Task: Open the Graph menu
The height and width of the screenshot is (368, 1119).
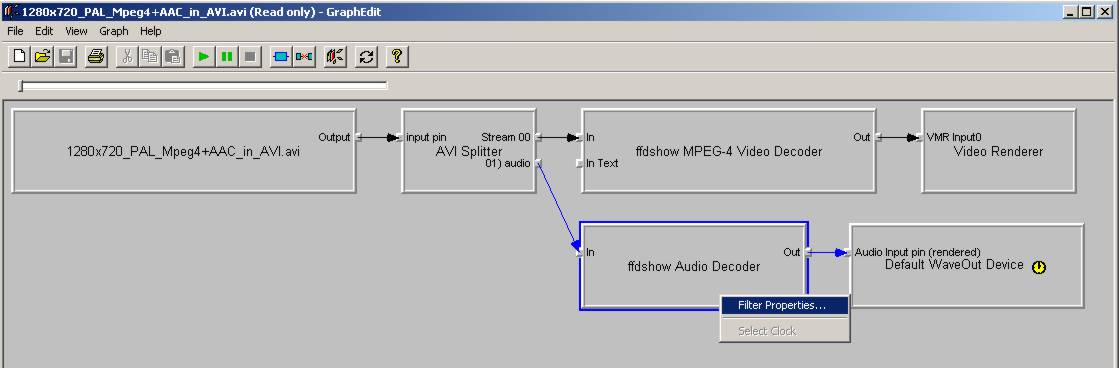Action: 113,31
